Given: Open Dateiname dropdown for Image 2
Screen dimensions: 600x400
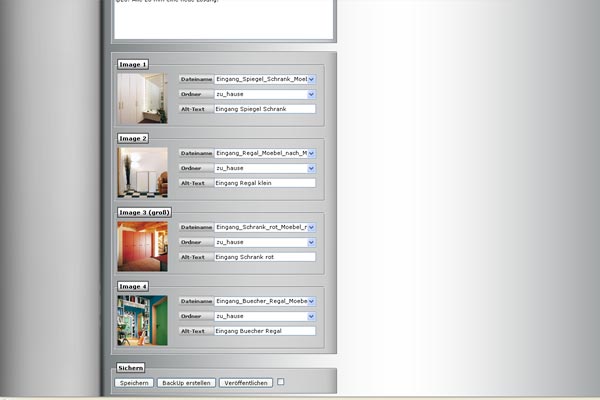Looking at the screenshot, I should (x=265, y=153).
